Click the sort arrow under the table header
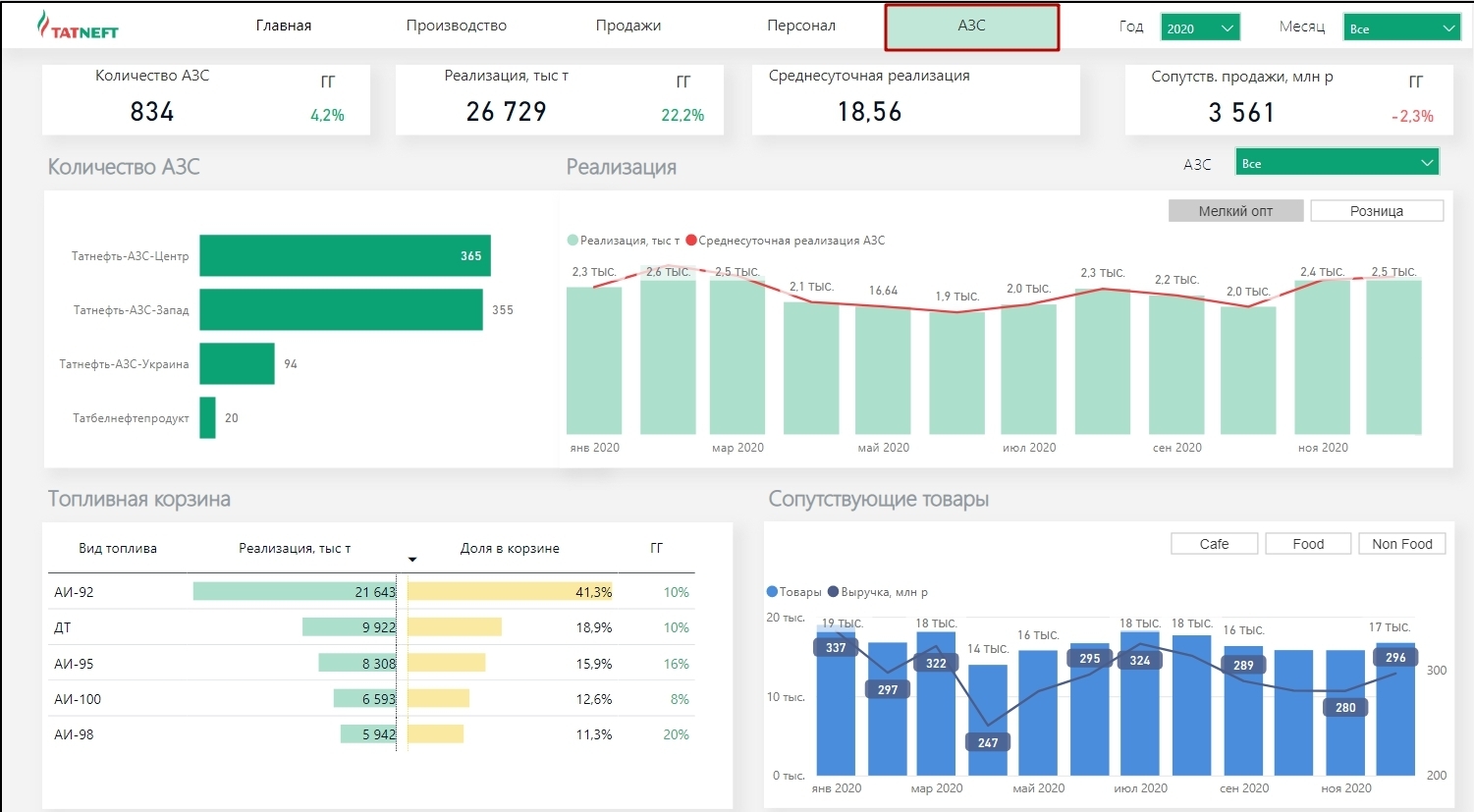The image size is (1474, 812). (x=412, y=560)
